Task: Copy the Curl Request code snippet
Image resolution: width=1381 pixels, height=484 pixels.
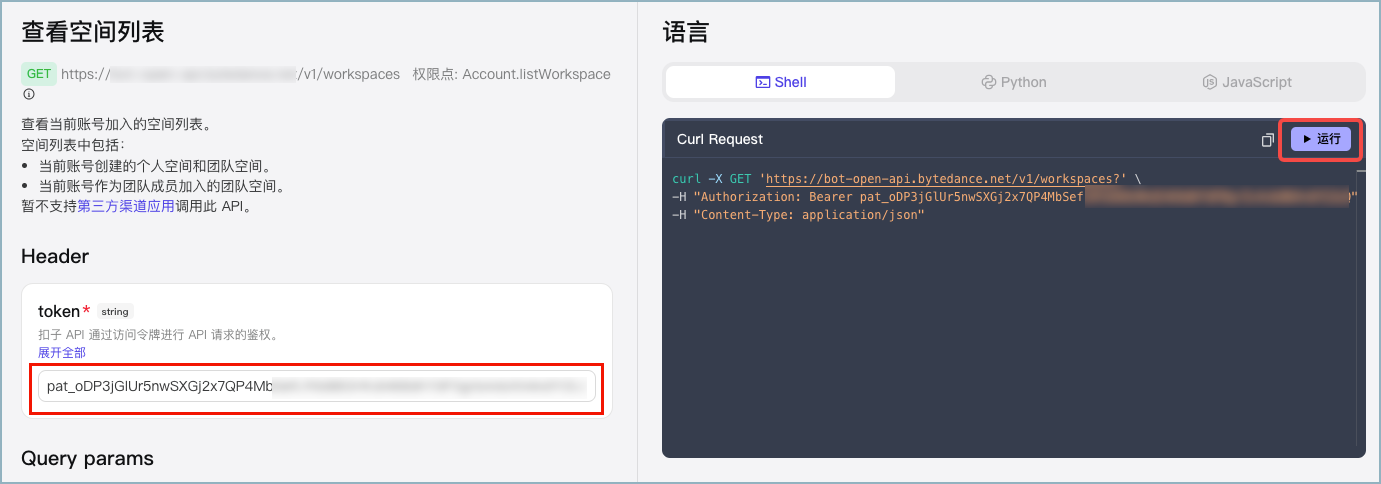Action: tap(1267, 140)
